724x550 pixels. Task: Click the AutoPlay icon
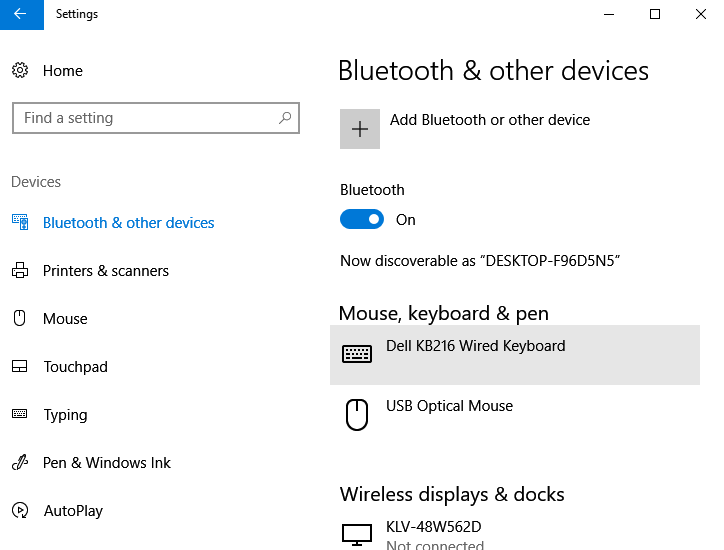coord(20,510)
